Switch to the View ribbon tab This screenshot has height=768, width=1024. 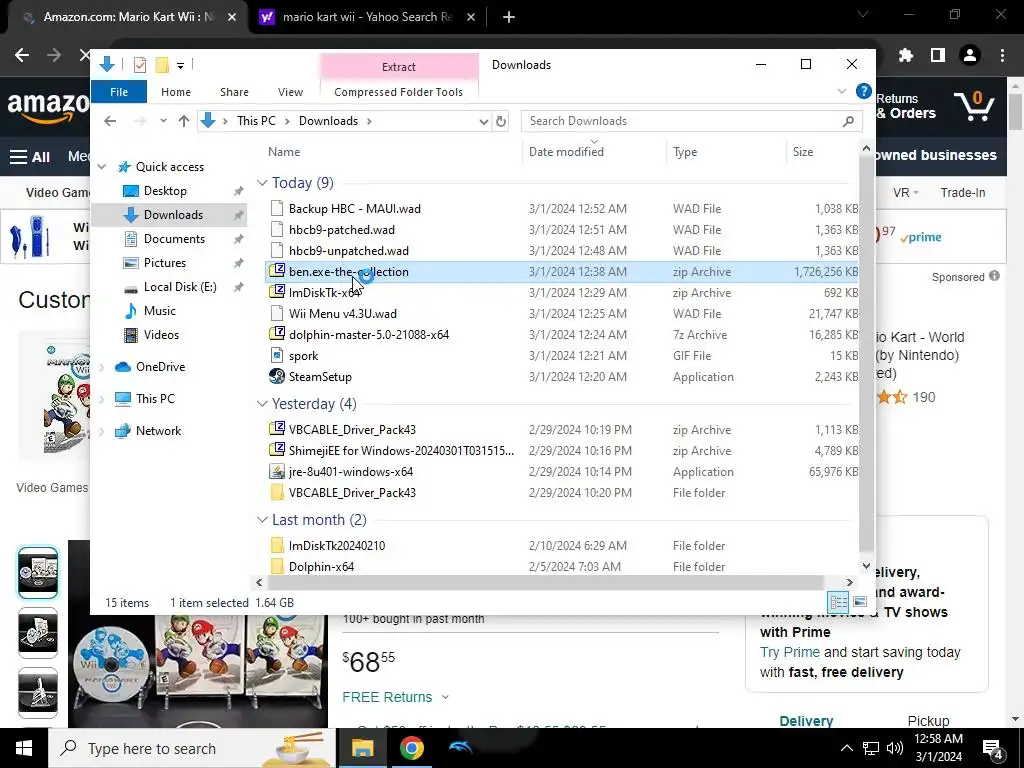pyautogui.click(x=290, y=92)
